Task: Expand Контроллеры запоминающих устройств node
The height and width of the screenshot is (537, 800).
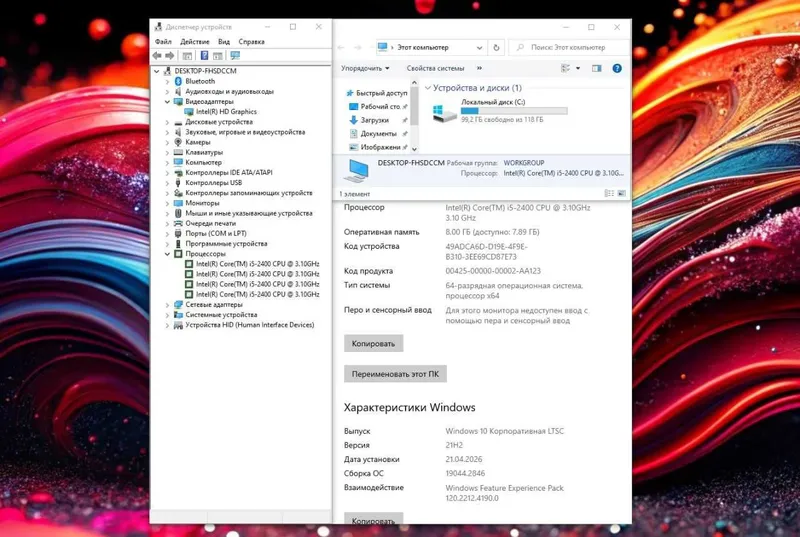Action: (x=167, y=193)
